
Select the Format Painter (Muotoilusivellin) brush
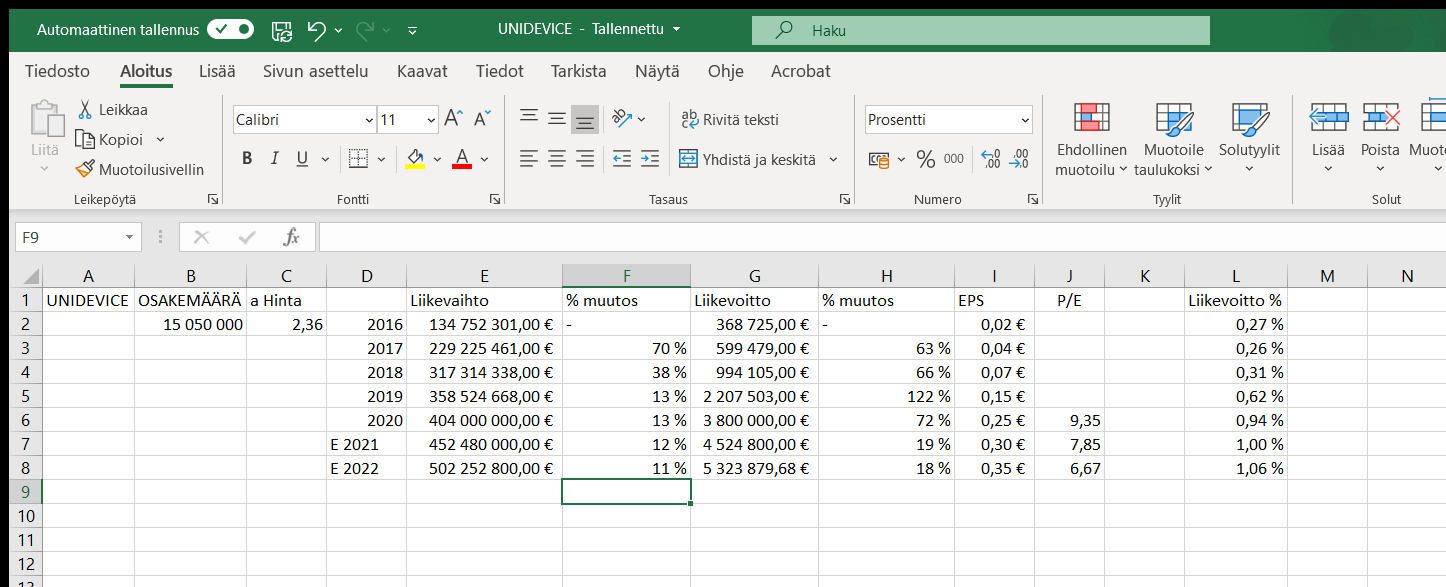(x=139, y=169)
